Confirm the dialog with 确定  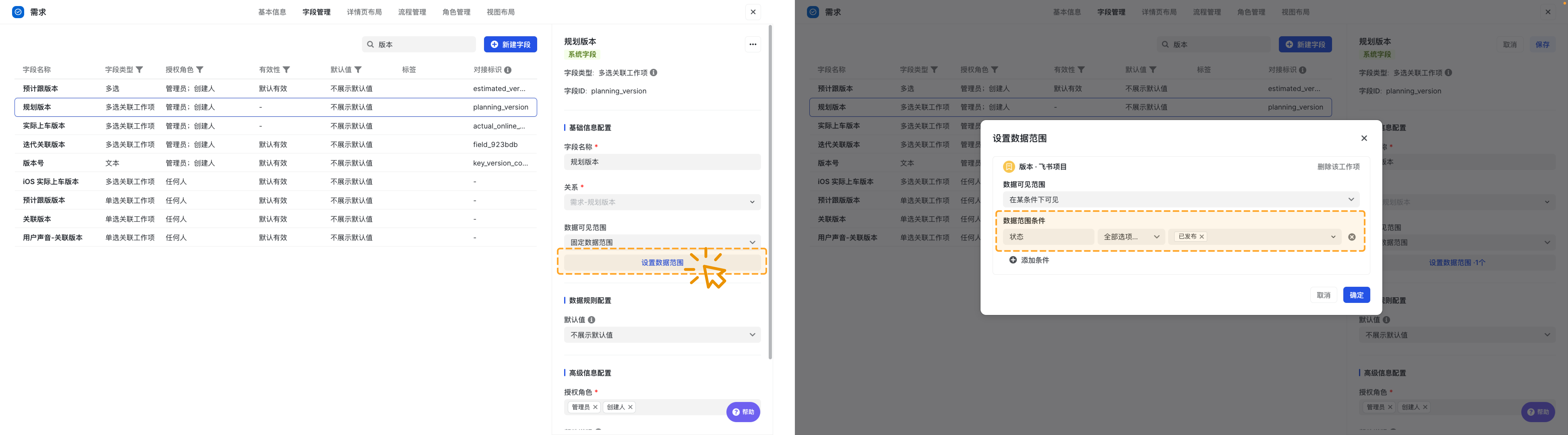(x=1357, y=295)
